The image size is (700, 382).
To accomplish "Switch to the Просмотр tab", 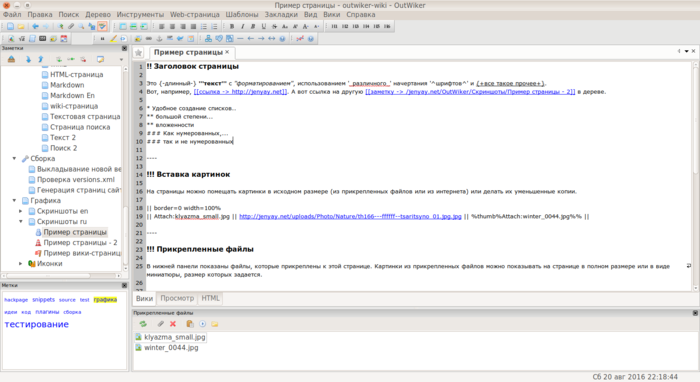I will coord(177,298).
